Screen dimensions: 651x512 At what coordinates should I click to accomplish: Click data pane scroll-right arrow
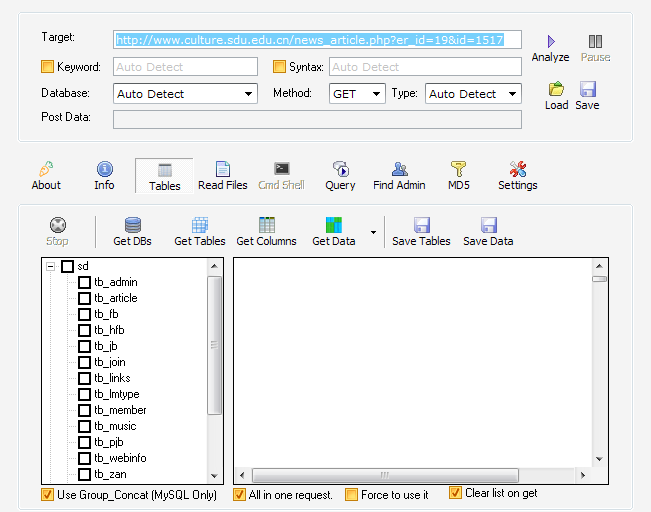click(x=583, y=475)
